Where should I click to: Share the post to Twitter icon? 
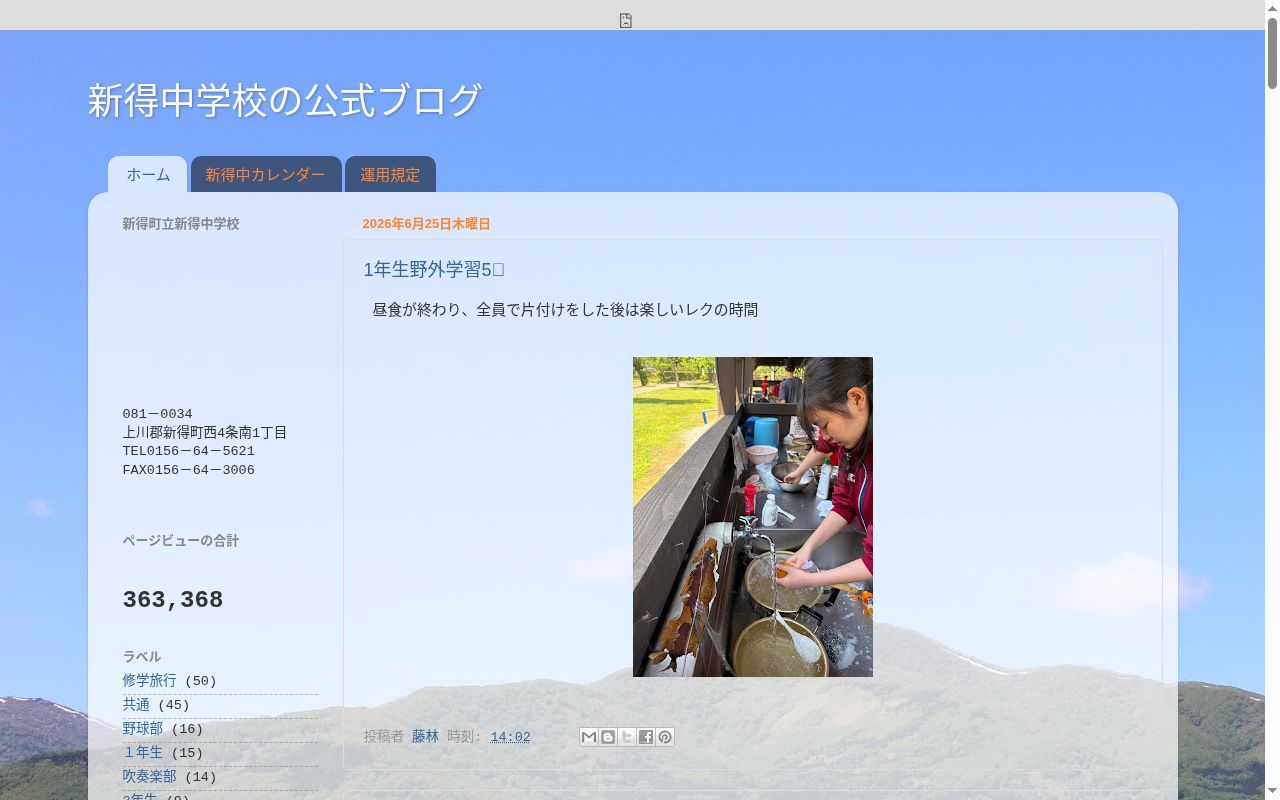[627, 737]
